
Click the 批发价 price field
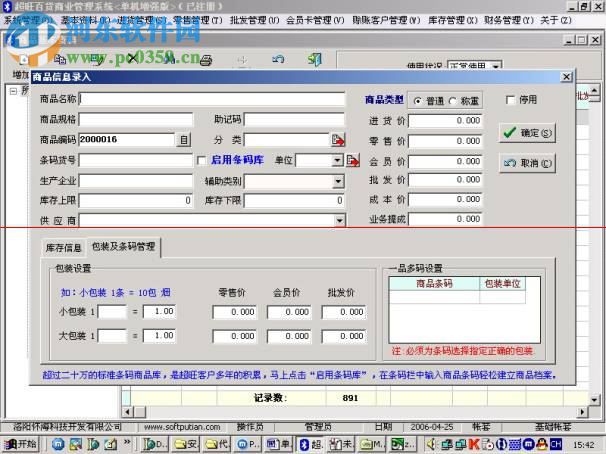[445, 180]
